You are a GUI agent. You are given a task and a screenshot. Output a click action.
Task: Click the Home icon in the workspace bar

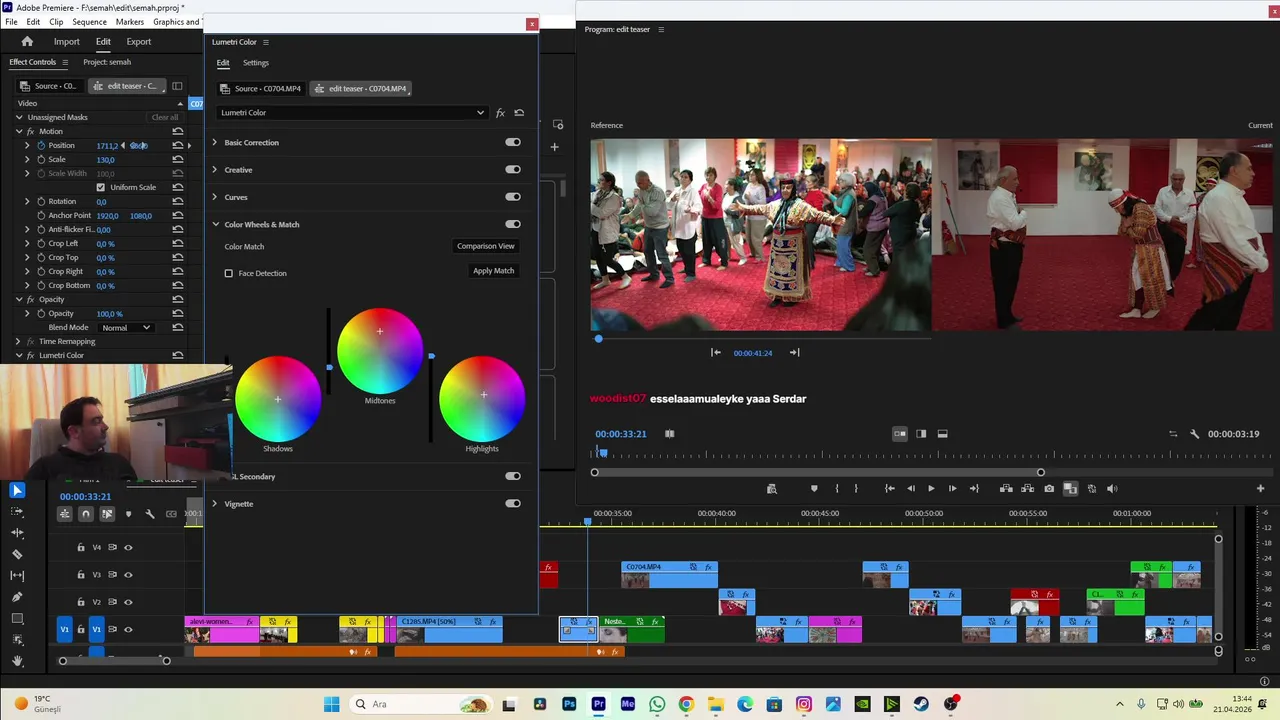click(27, 41)
